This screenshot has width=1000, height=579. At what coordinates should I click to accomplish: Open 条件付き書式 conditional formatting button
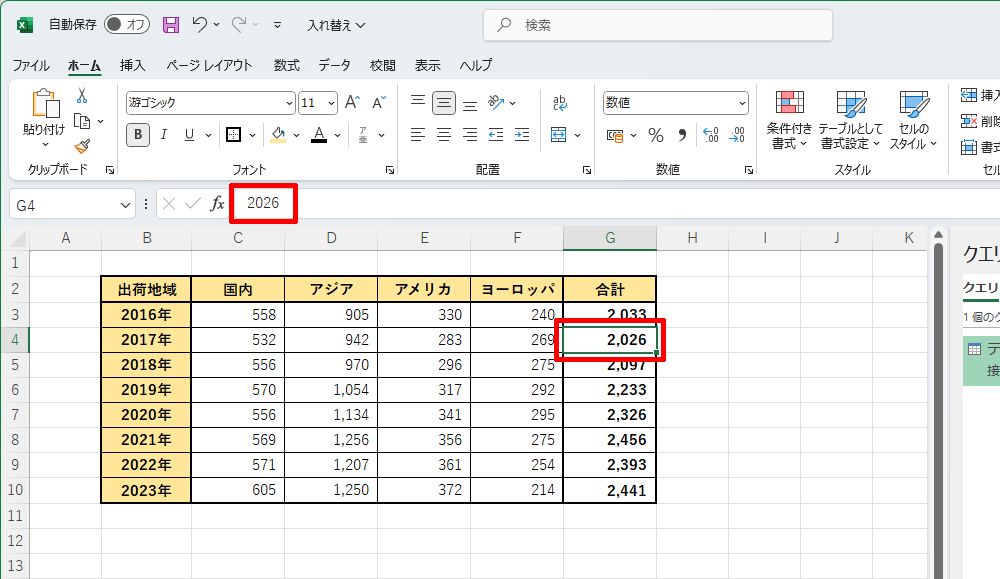click(790, 120)
